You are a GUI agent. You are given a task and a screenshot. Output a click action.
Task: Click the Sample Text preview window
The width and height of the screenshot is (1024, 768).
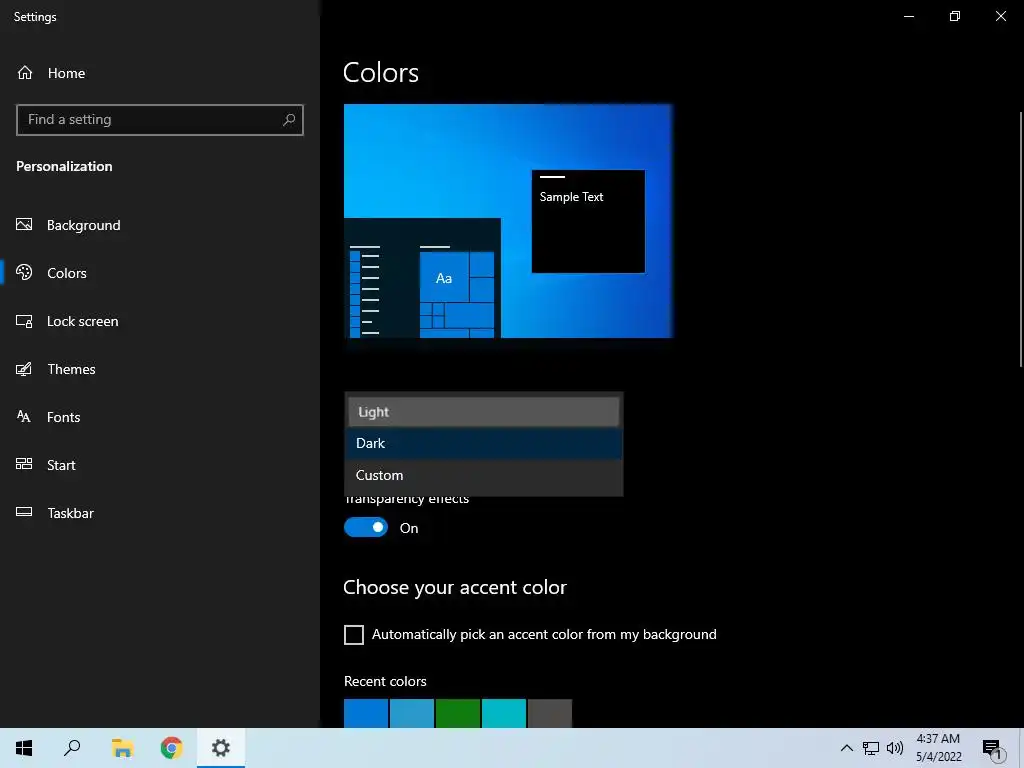[588, 221]
